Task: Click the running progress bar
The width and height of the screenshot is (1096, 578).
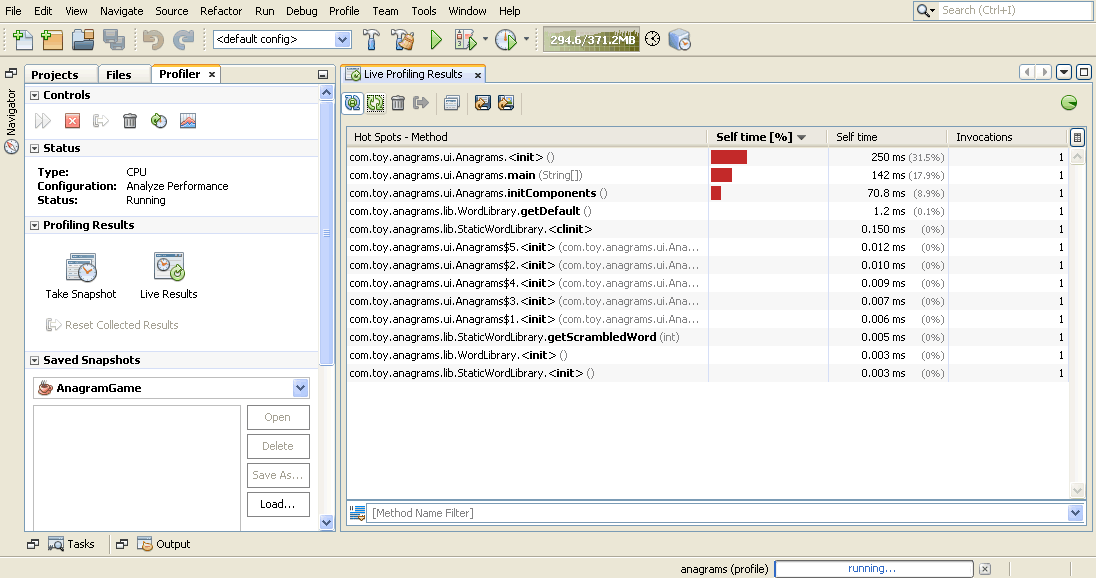Action: pyautogui.click(x=873, y=569)
